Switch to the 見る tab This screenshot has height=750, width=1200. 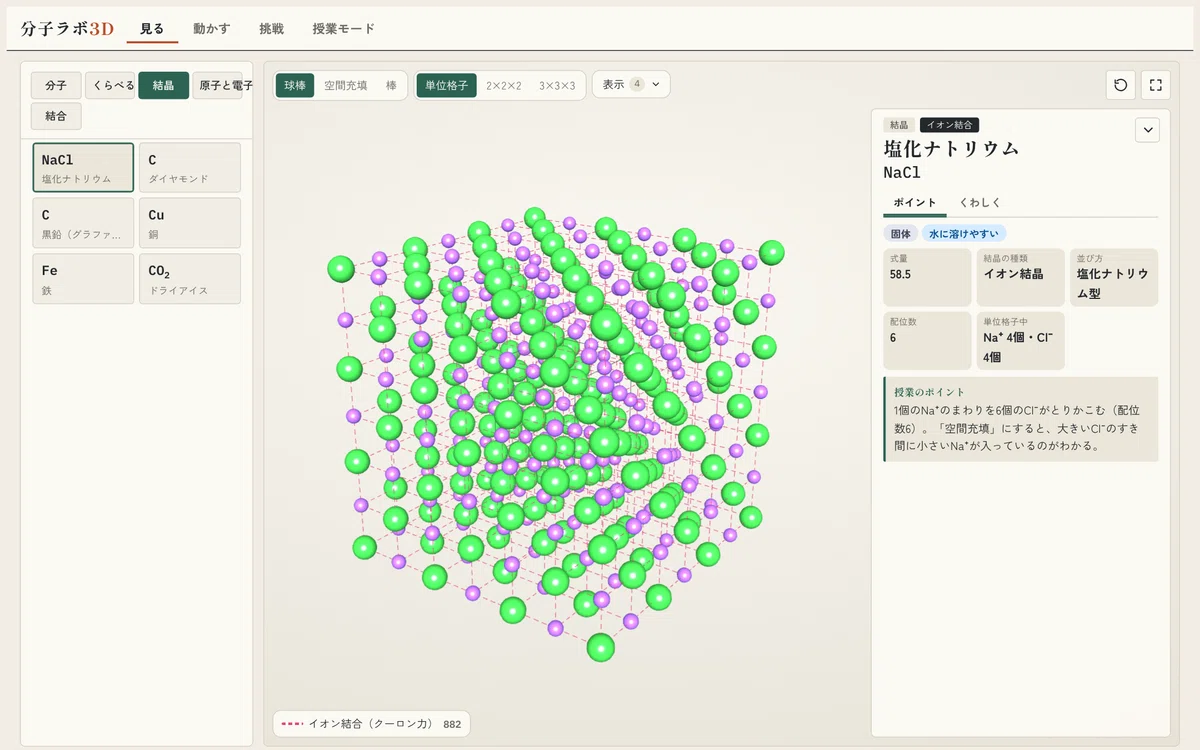click(152, 29)
